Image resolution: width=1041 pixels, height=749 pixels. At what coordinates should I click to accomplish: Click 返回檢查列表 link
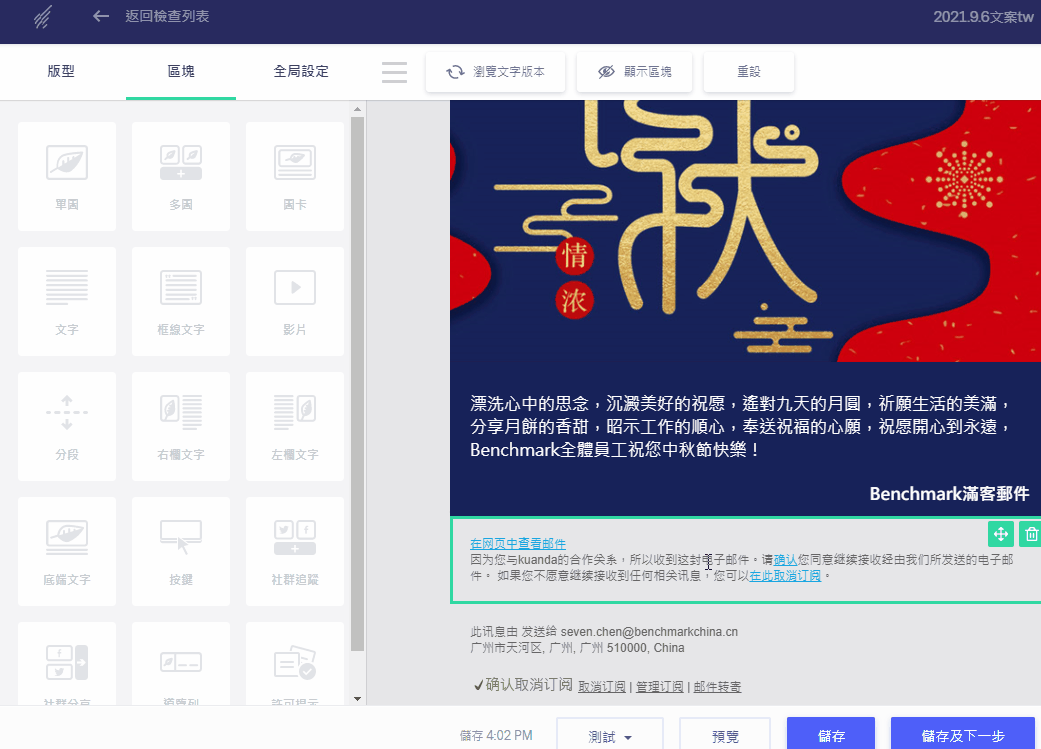167,16
